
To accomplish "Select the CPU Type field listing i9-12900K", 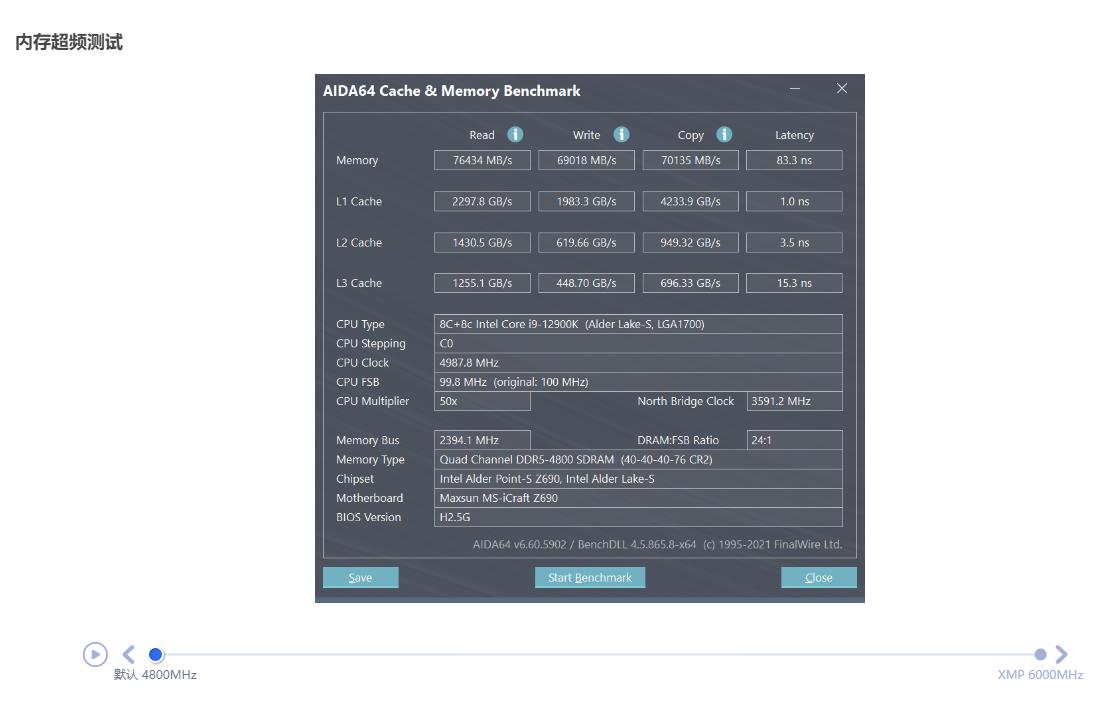I will [637, 323].
